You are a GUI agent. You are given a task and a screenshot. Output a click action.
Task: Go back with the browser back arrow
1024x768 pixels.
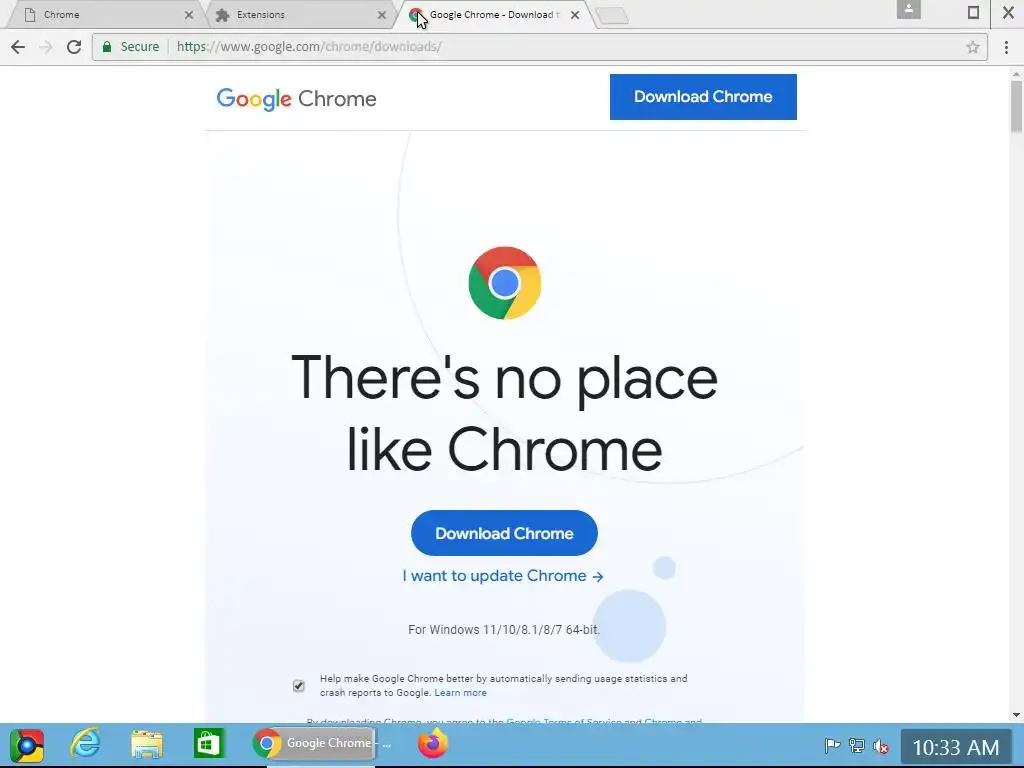tap(18, 46)
